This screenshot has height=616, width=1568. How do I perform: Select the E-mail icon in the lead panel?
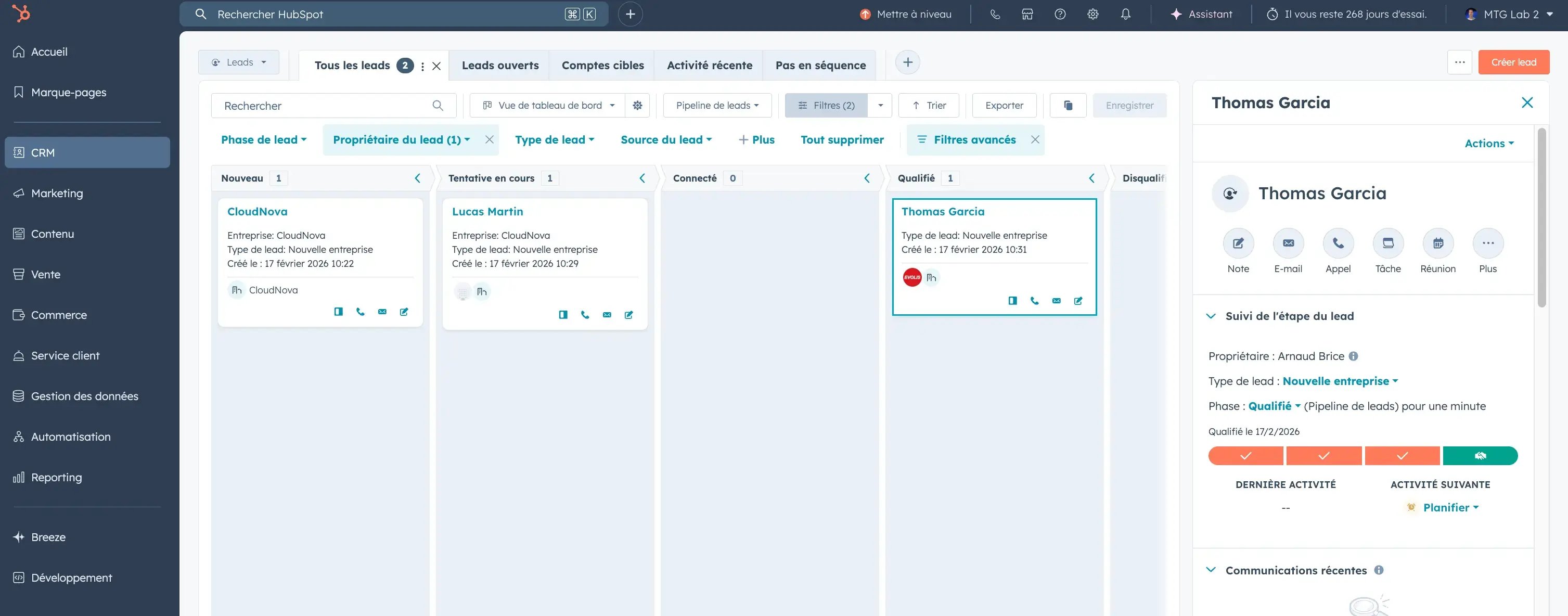pos(1288,243)
